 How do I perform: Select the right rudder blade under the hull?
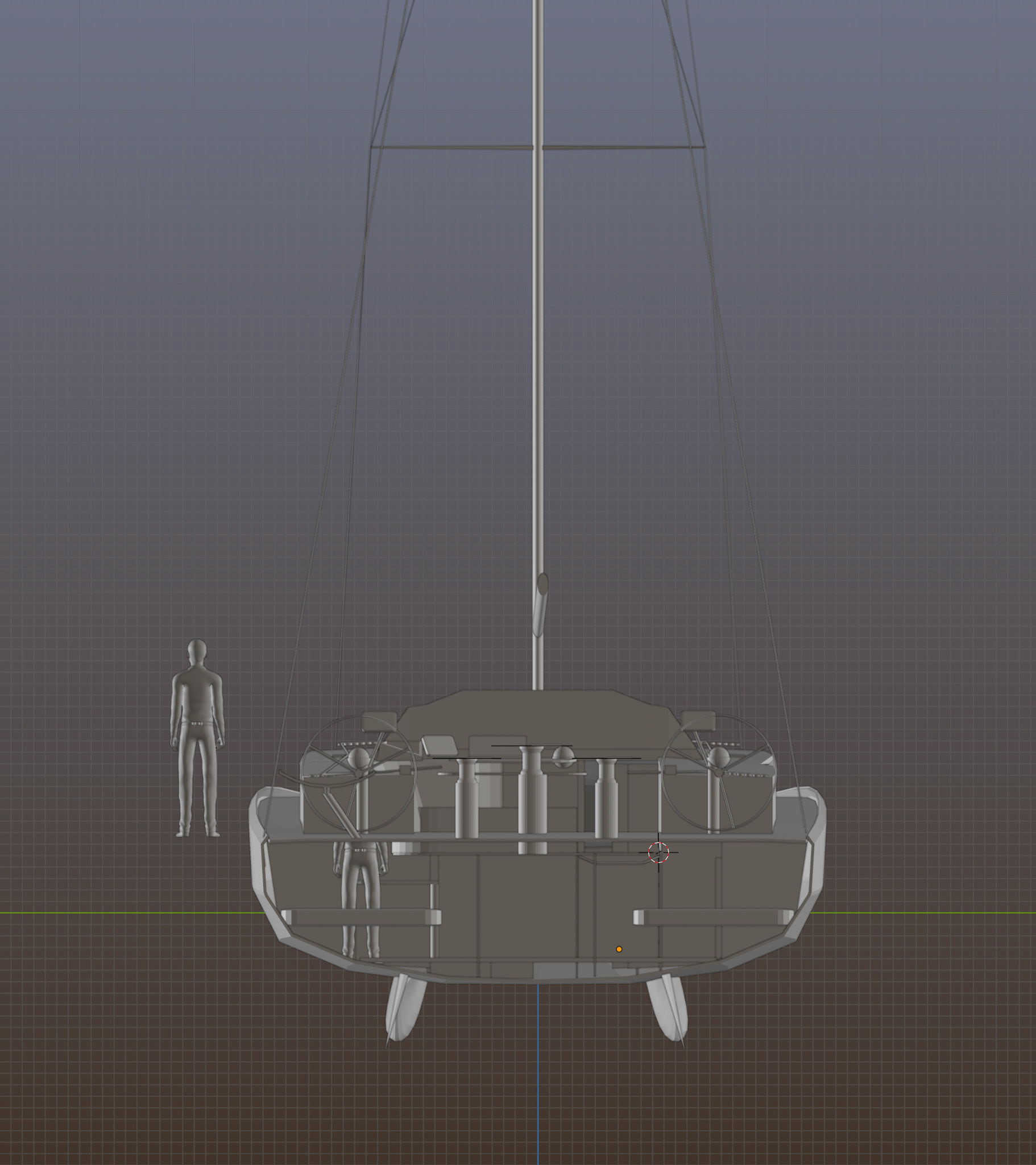pyautogui.click(x=668, y=1007)
